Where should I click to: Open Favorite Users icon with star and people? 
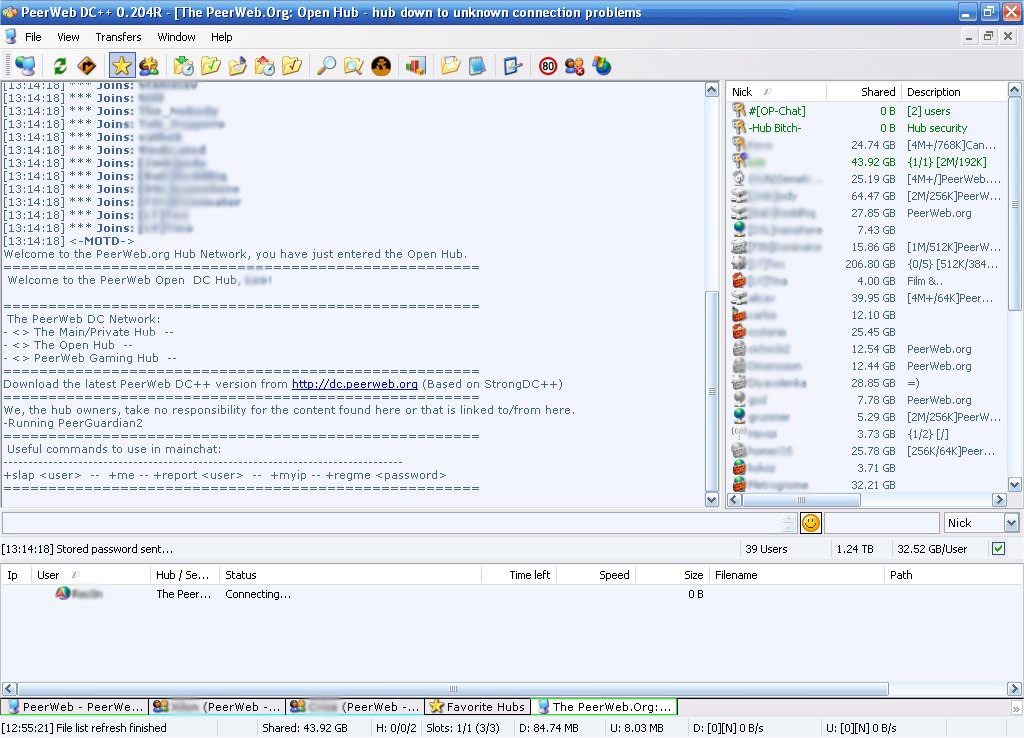pos(149,66)
